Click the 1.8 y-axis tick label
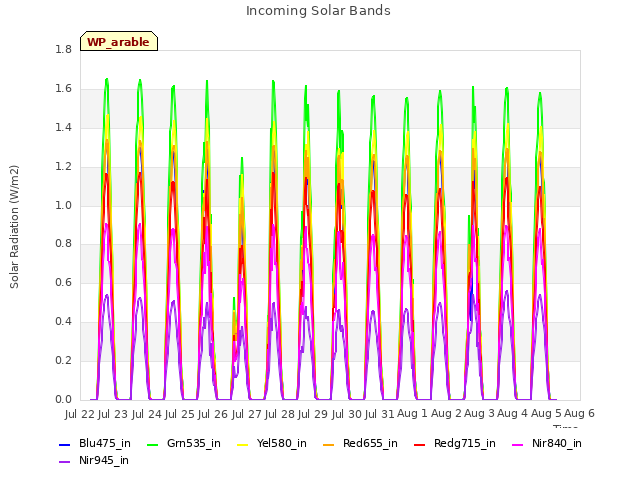This screenshot has width=640, height=480. click(x=63, y=49)
